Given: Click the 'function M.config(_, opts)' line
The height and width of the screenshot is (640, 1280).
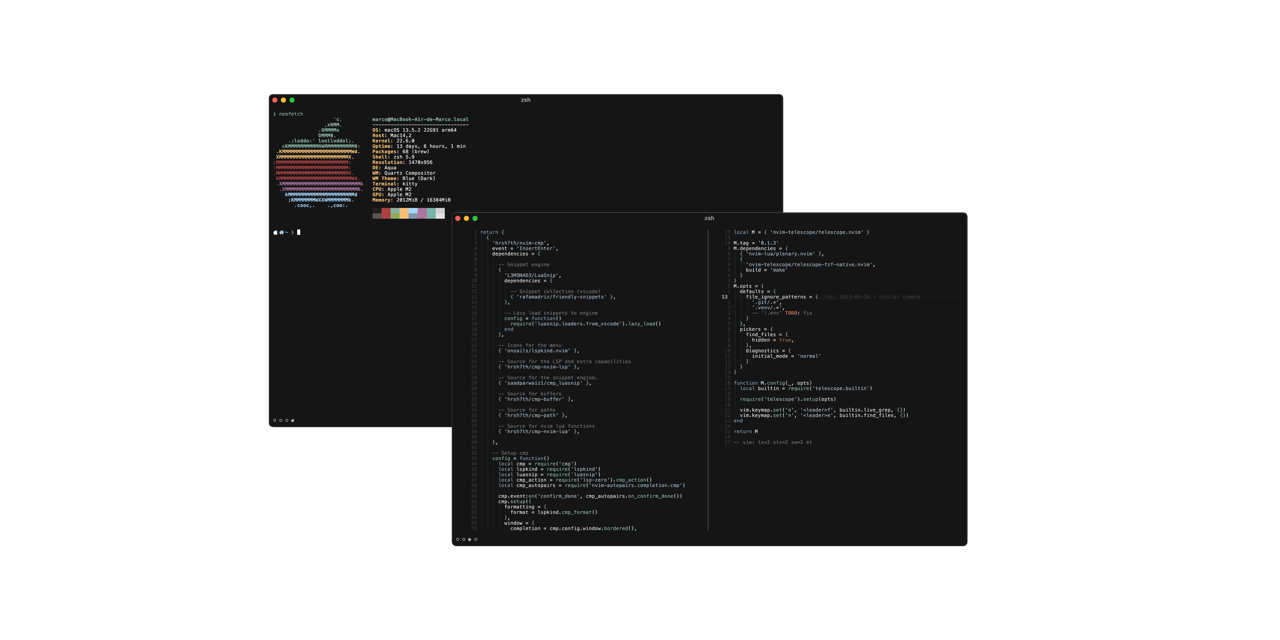Looking at the screenshot, I should pos(773,383).
